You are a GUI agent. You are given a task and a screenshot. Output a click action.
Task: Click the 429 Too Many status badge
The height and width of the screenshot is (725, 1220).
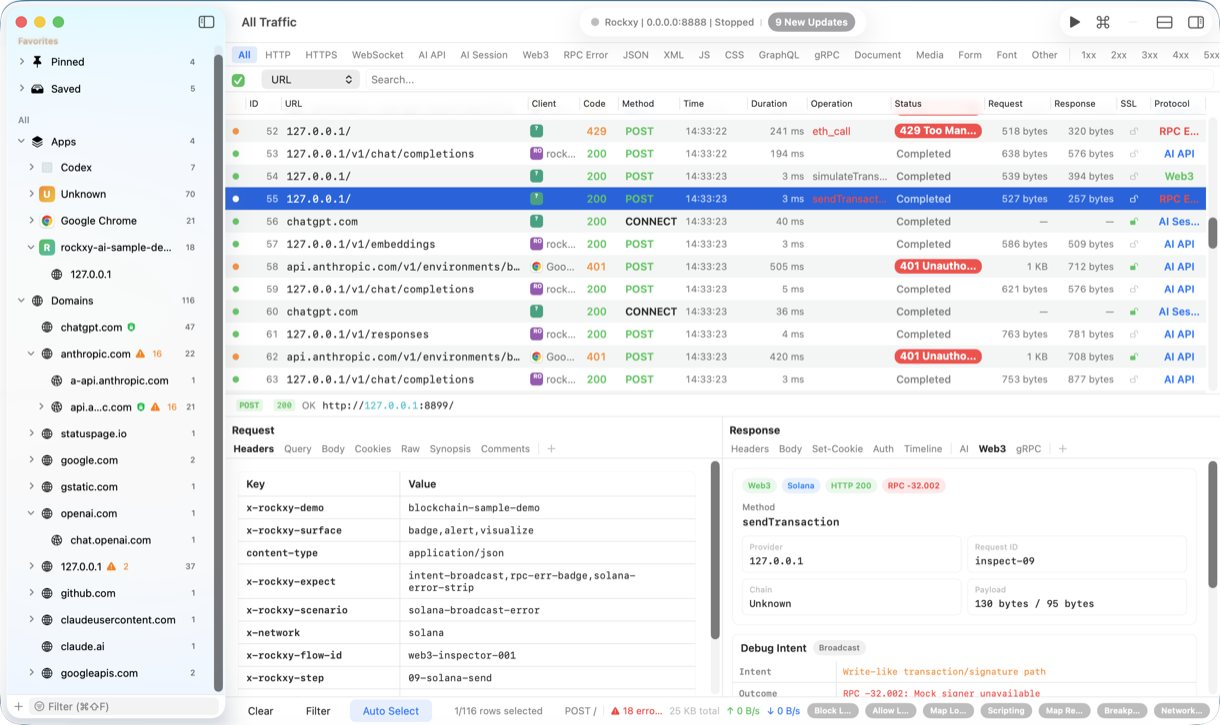(x=938, y=131)
